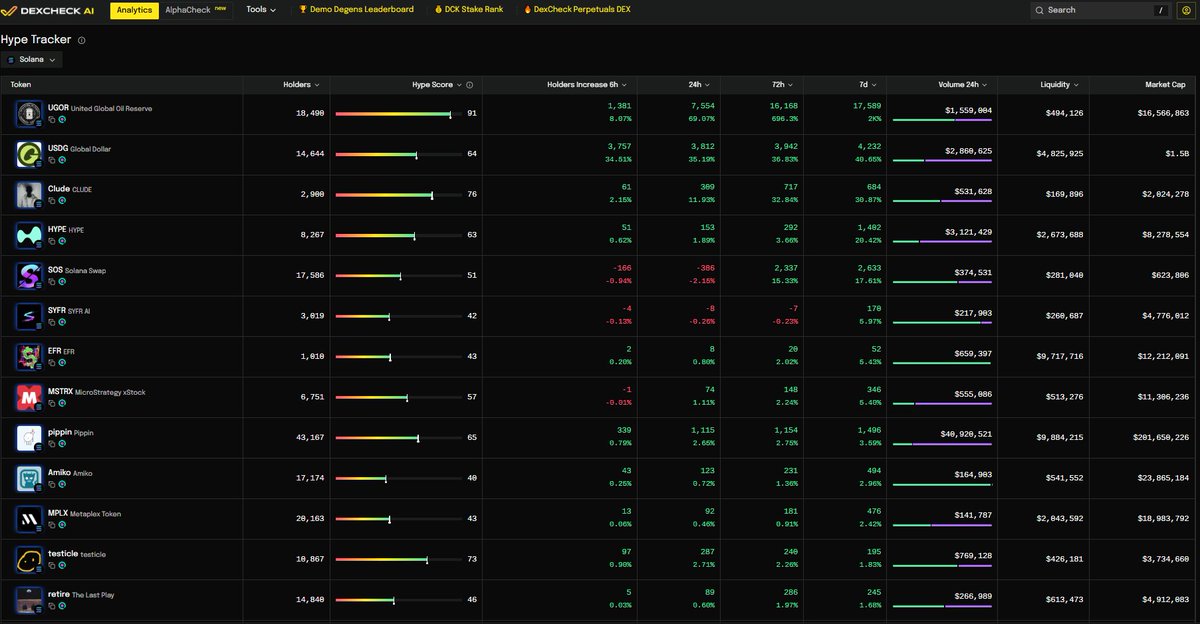Sort by the 72h column
Viewport: 1200px width, 624px height.
[x=780, y=85]
